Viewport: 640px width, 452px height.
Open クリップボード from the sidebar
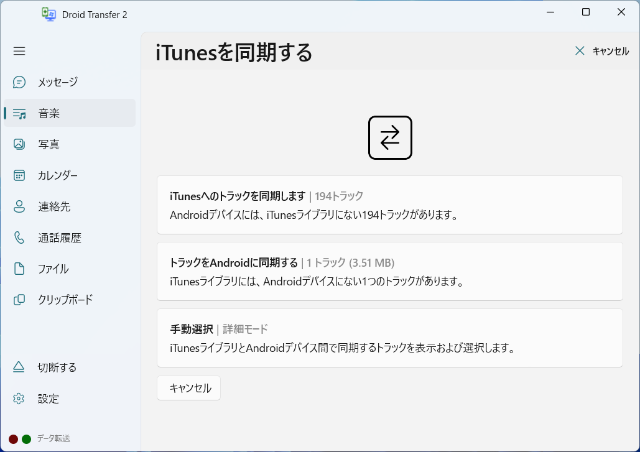coord(70,300)
